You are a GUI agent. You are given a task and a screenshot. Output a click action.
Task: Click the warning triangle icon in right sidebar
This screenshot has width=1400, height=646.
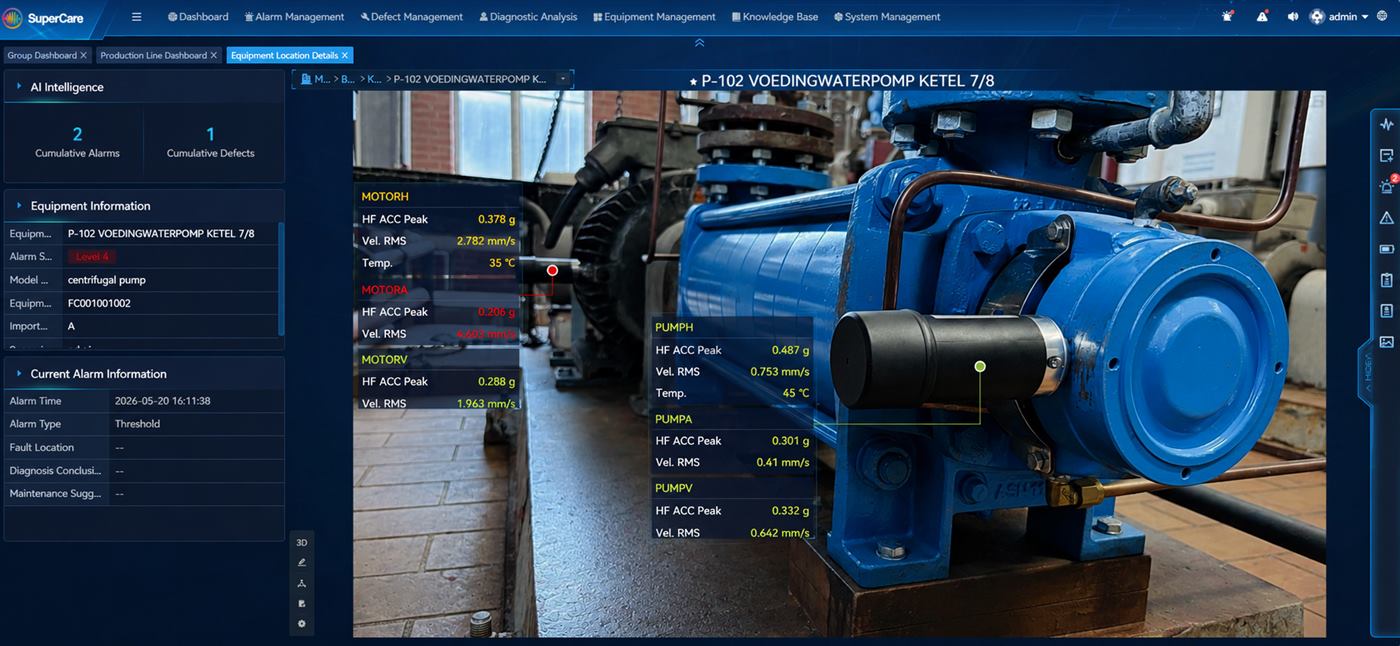pos(1386,218)
